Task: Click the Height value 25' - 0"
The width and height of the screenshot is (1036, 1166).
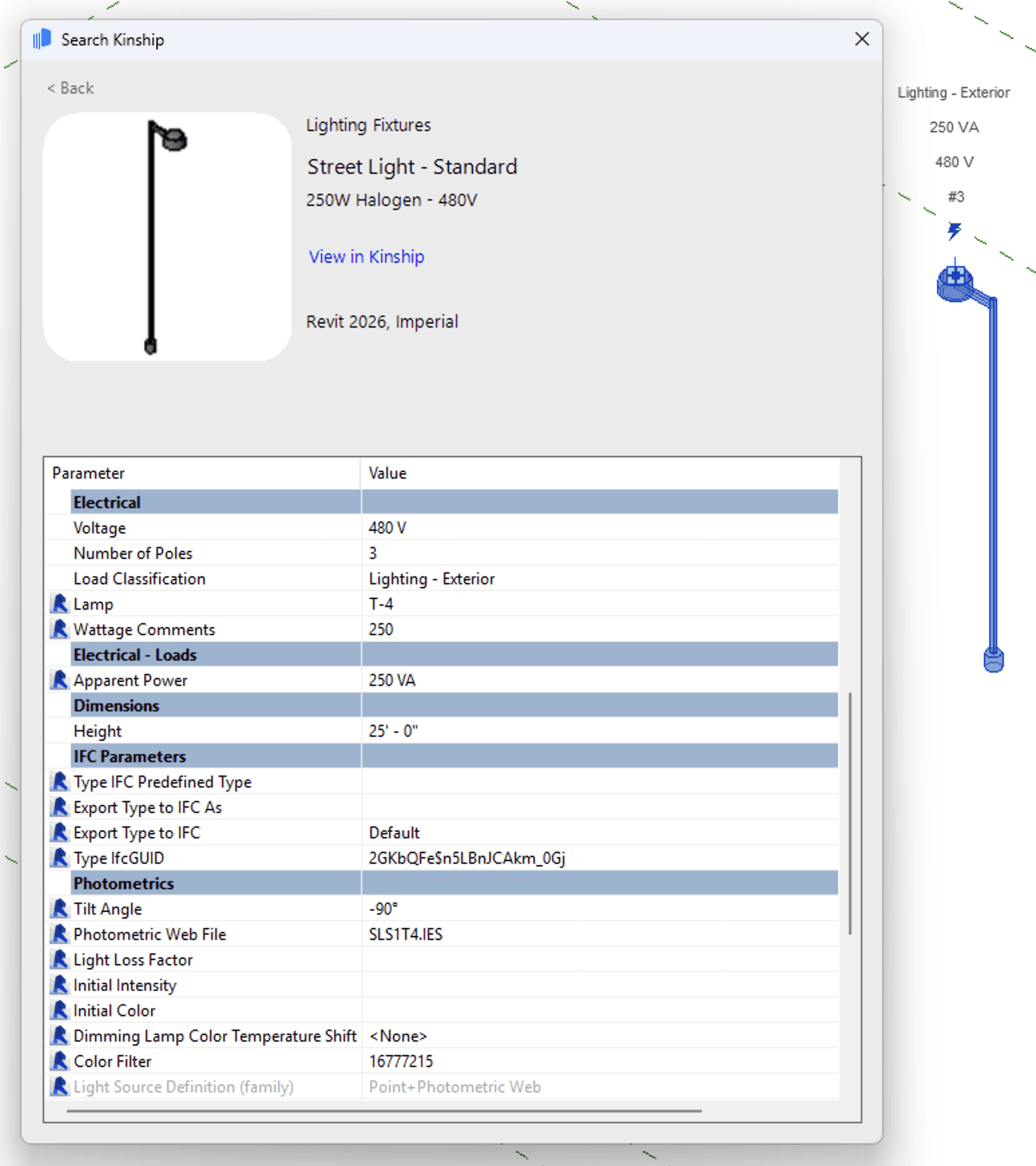Action: 394,731
